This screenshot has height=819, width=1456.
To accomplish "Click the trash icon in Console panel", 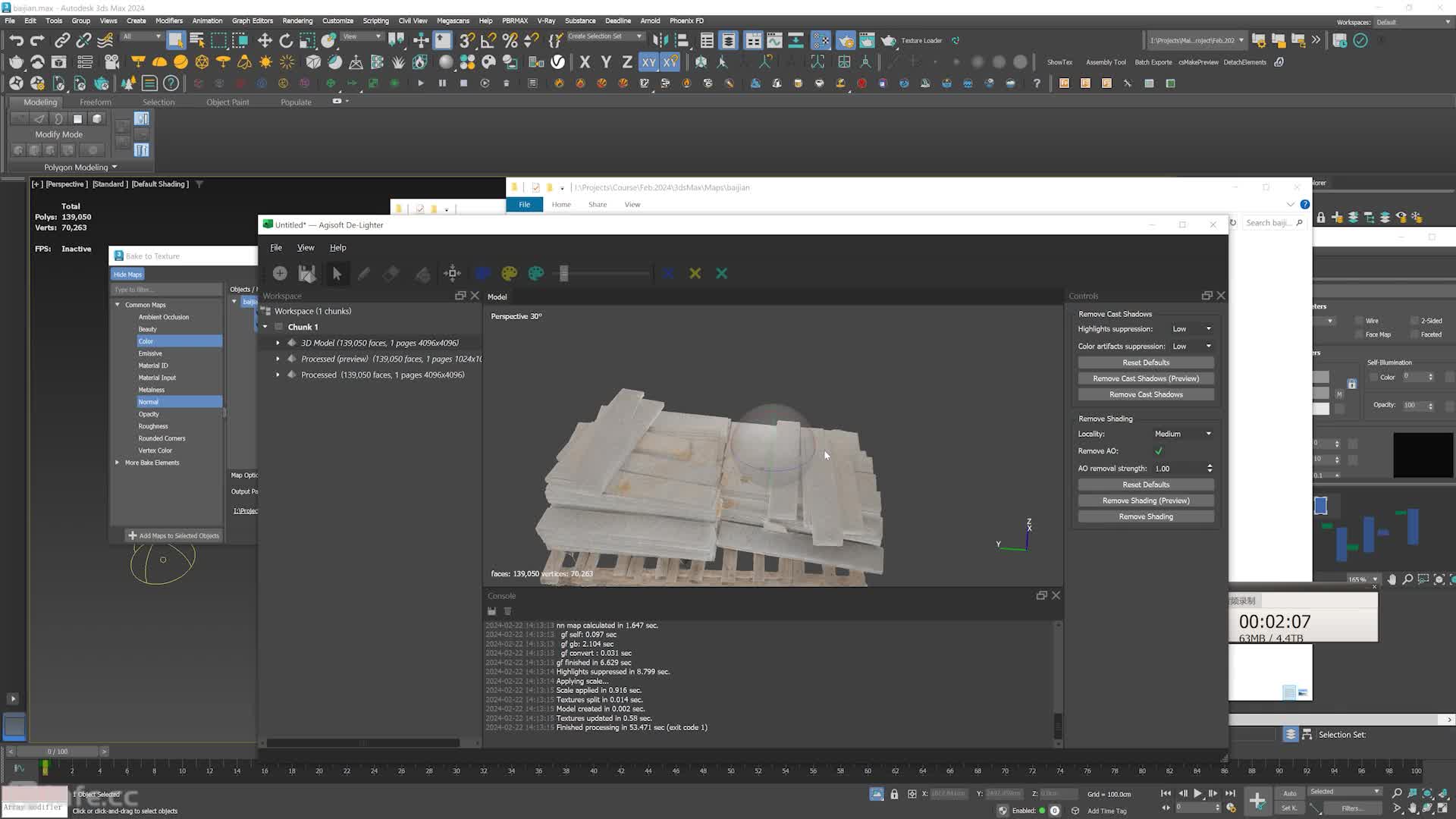I will (x=507, y=611).
